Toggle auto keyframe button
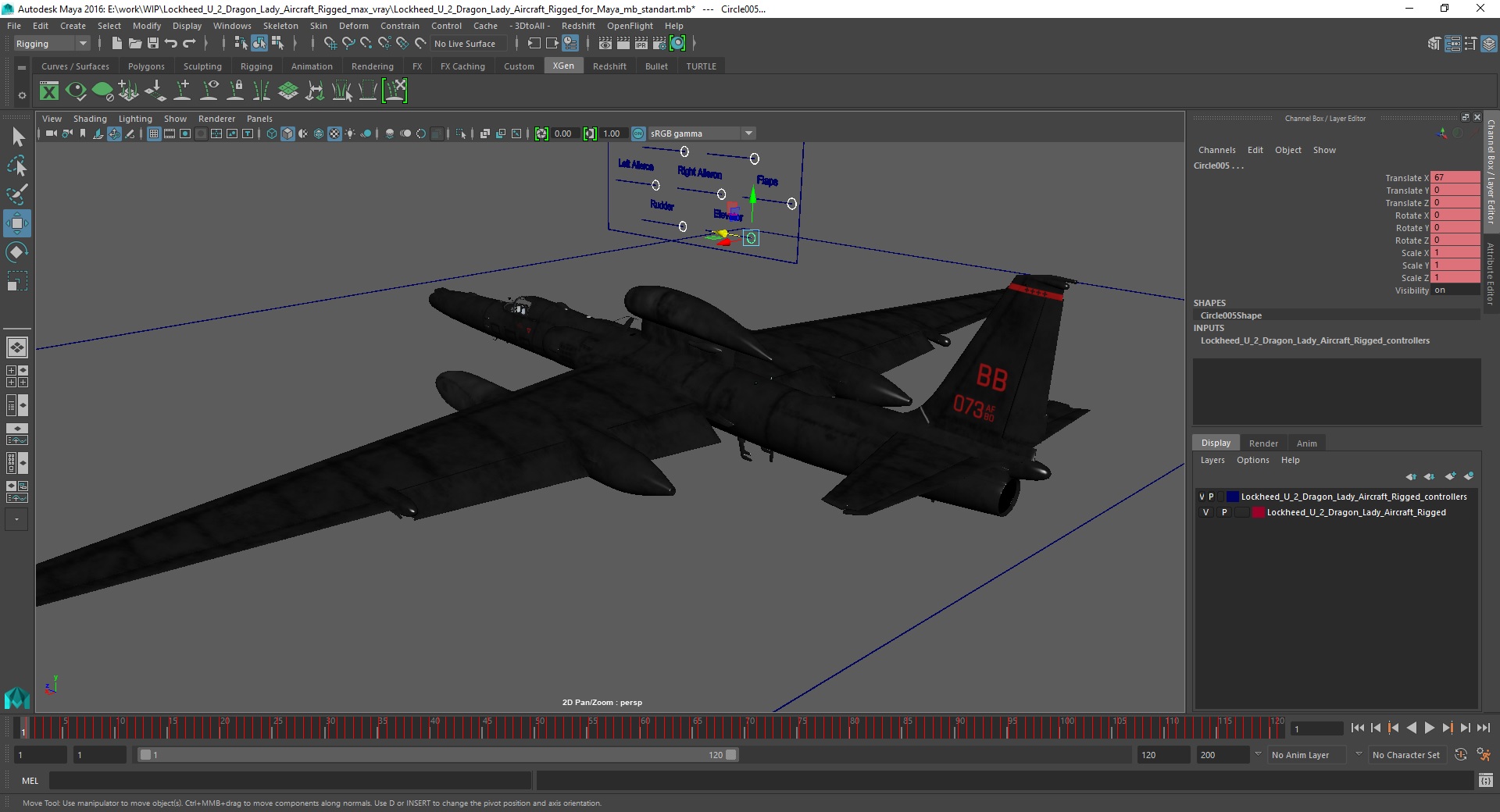The width and height of the screenshot is (1500, 812). 1460,755
